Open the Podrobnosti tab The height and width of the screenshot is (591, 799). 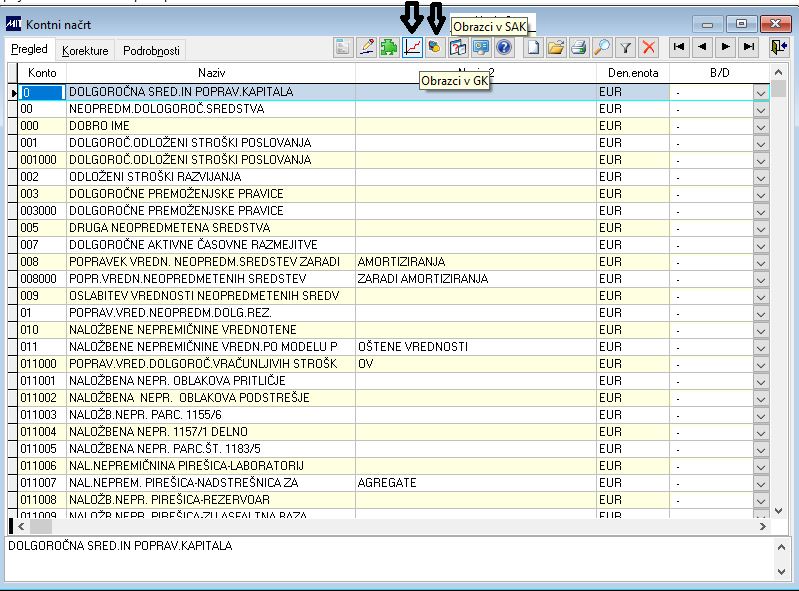point(152,50)
